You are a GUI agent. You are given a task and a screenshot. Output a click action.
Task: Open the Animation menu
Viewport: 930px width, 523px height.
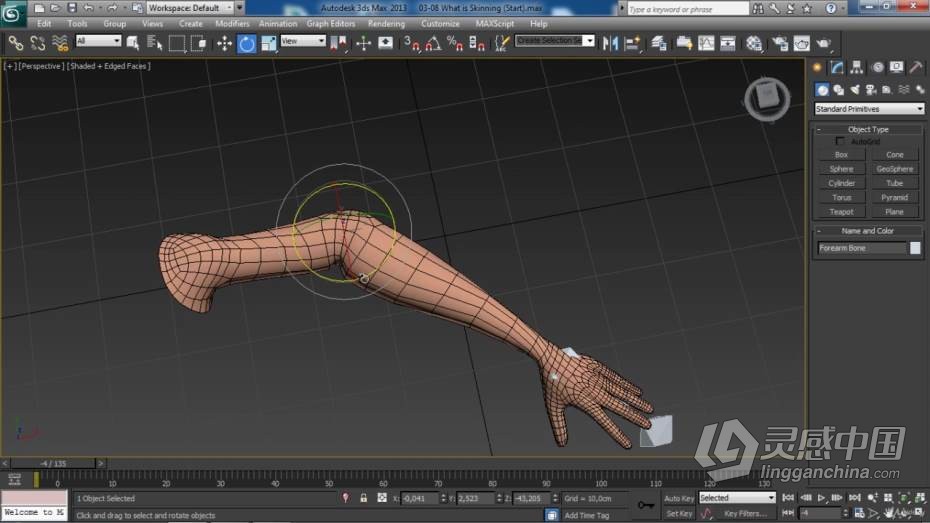point(278,24)
